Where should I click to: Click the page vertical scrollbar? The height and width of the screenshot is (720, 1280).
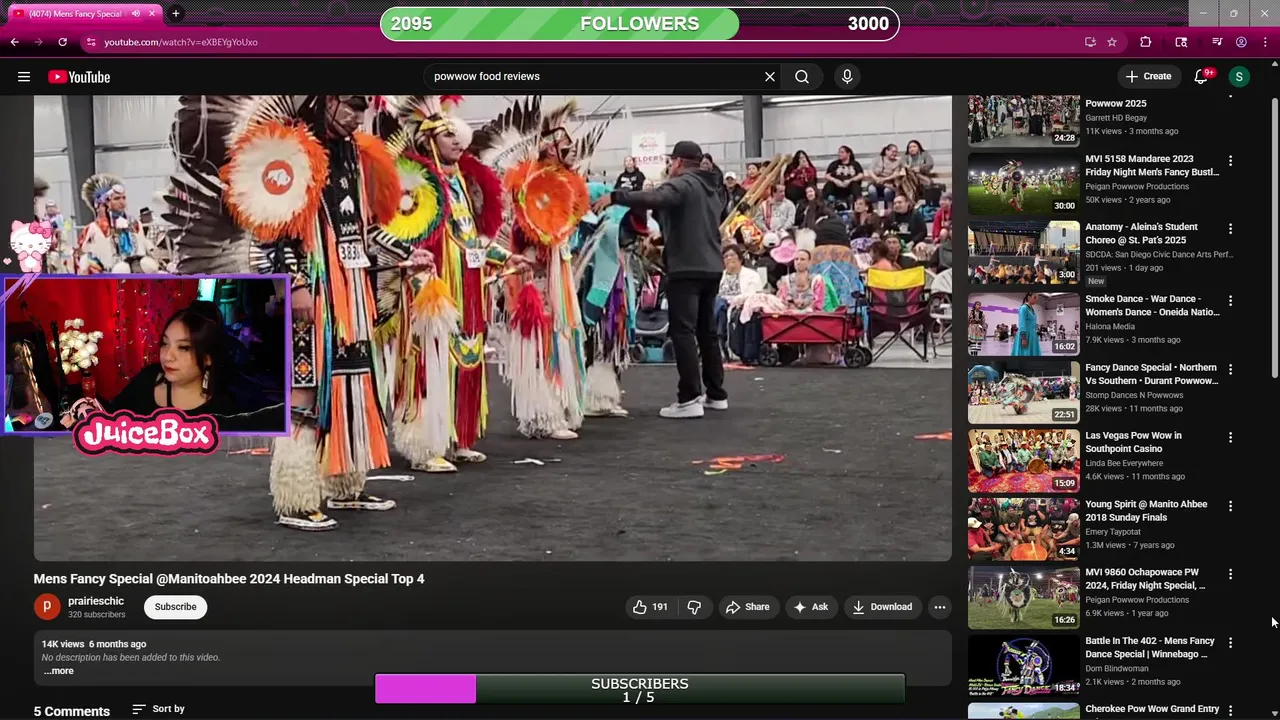[x=1274, y=240]
